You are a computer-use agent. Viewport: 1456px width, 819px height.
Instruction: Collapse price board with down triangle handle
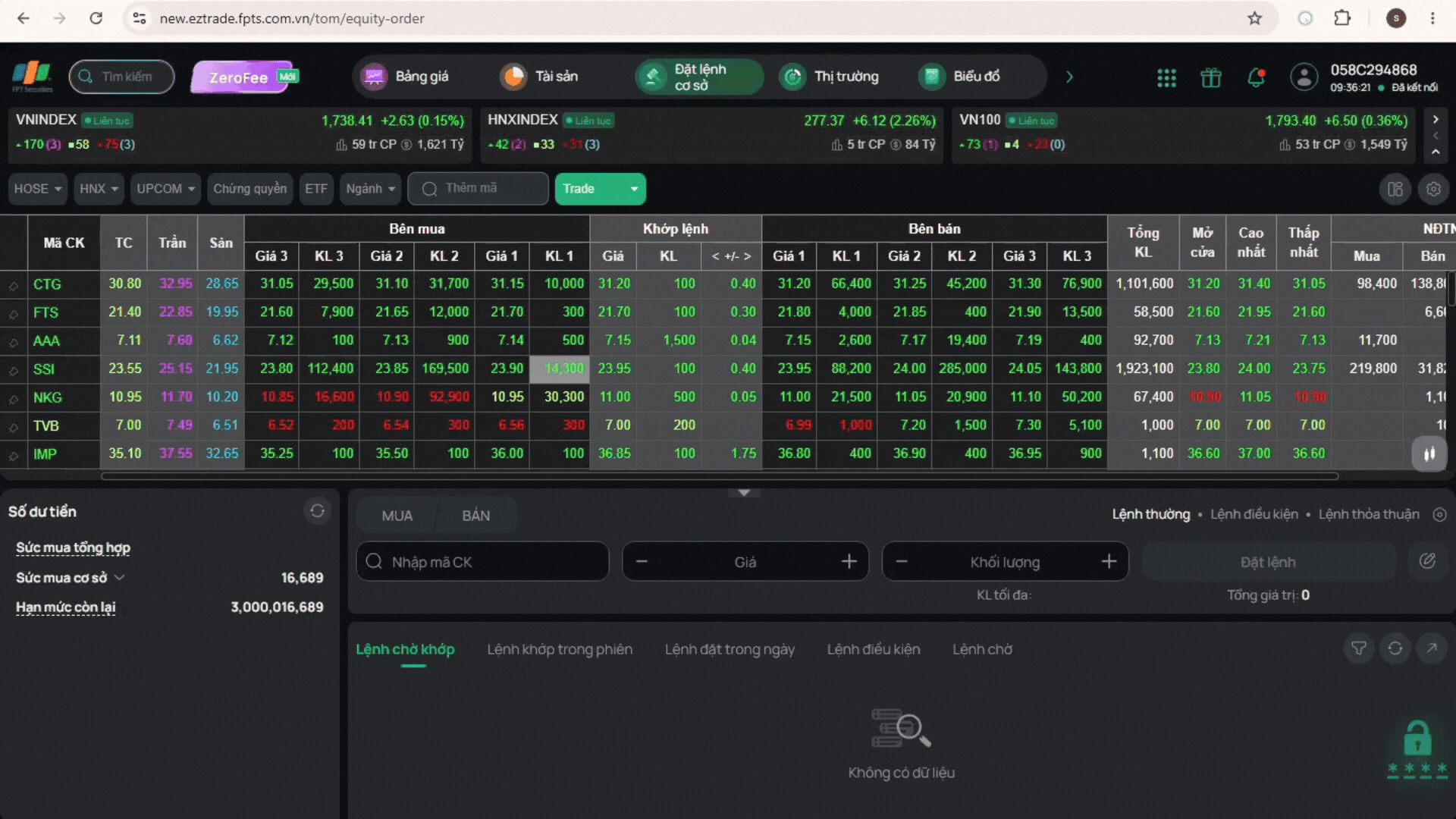[x=744, y=492]
